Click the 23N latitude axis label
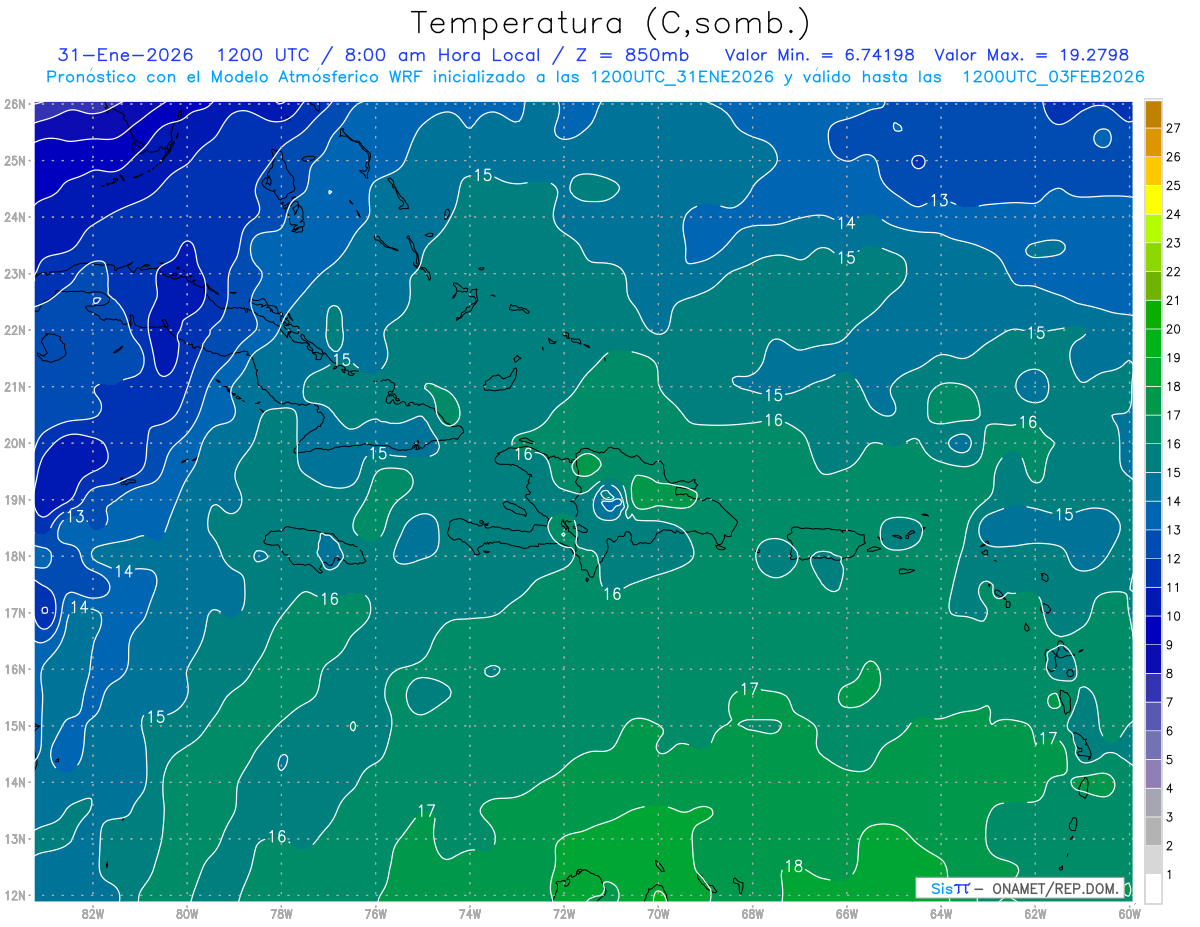This screenshot has width=1200, height=927. 14,273
